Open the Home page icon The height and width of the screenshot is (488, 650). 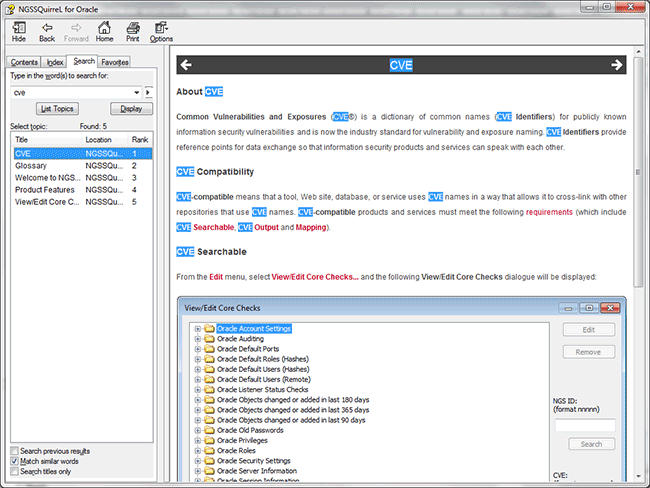tap(104, 32)
